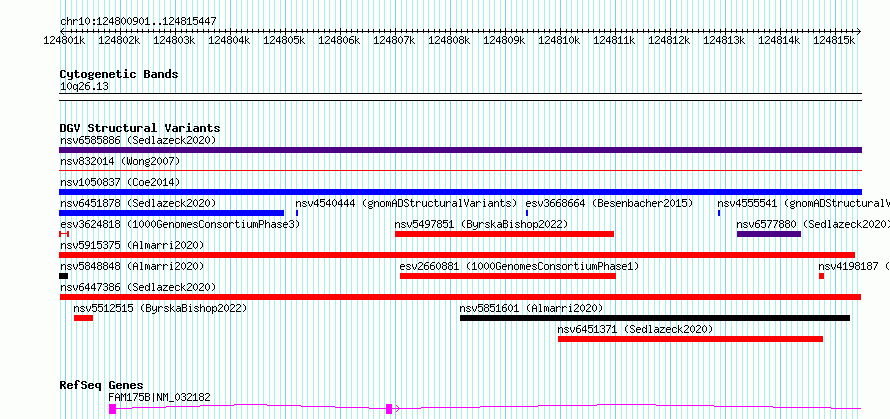890x419 pixels.
Task: Open the nsv5497851 (ByrskaBishop2022) label
Action: click(x=481, y=224)
